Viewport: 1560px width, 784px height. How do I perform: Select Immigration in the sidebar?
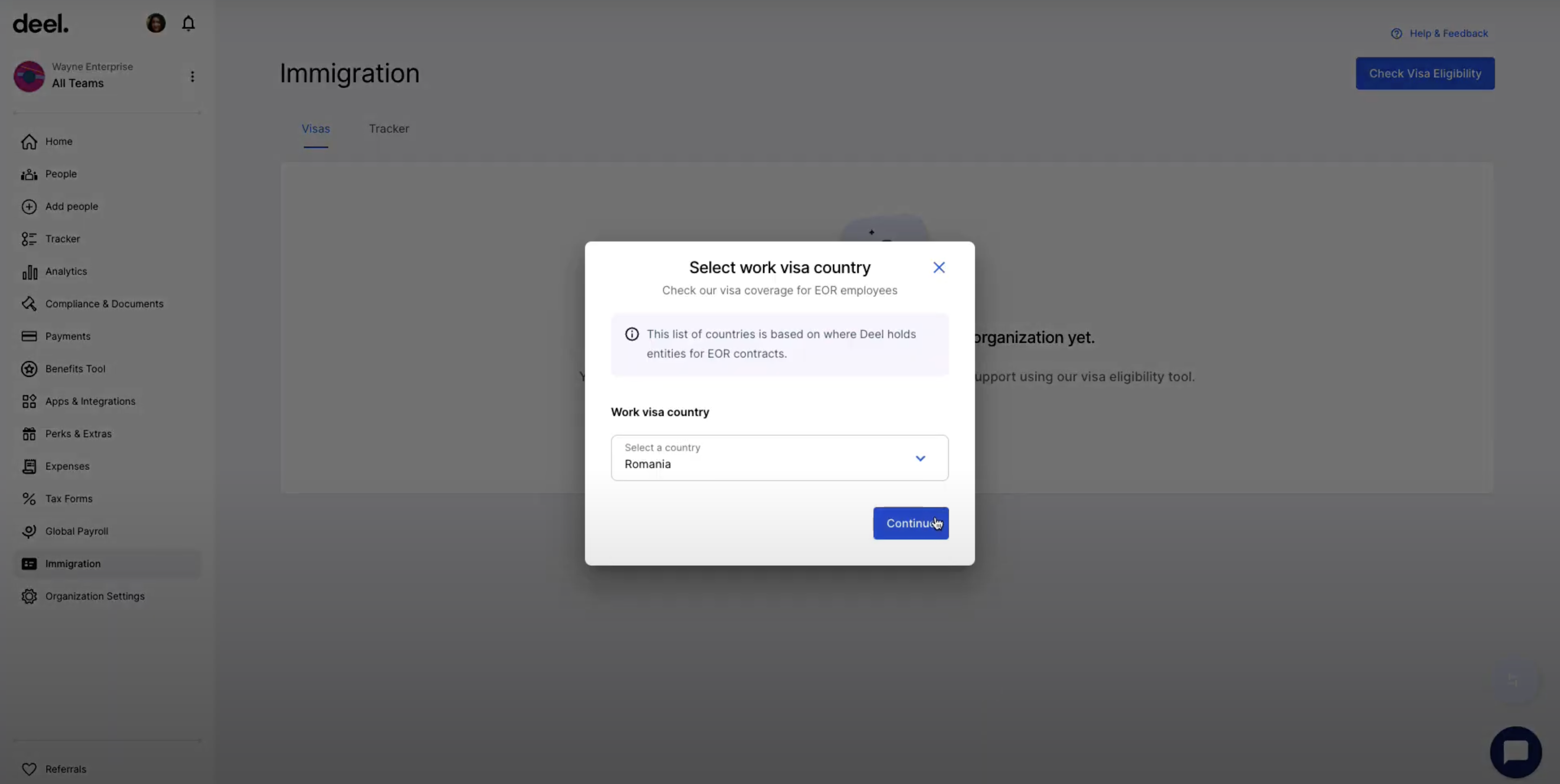(x=107, y=564)
